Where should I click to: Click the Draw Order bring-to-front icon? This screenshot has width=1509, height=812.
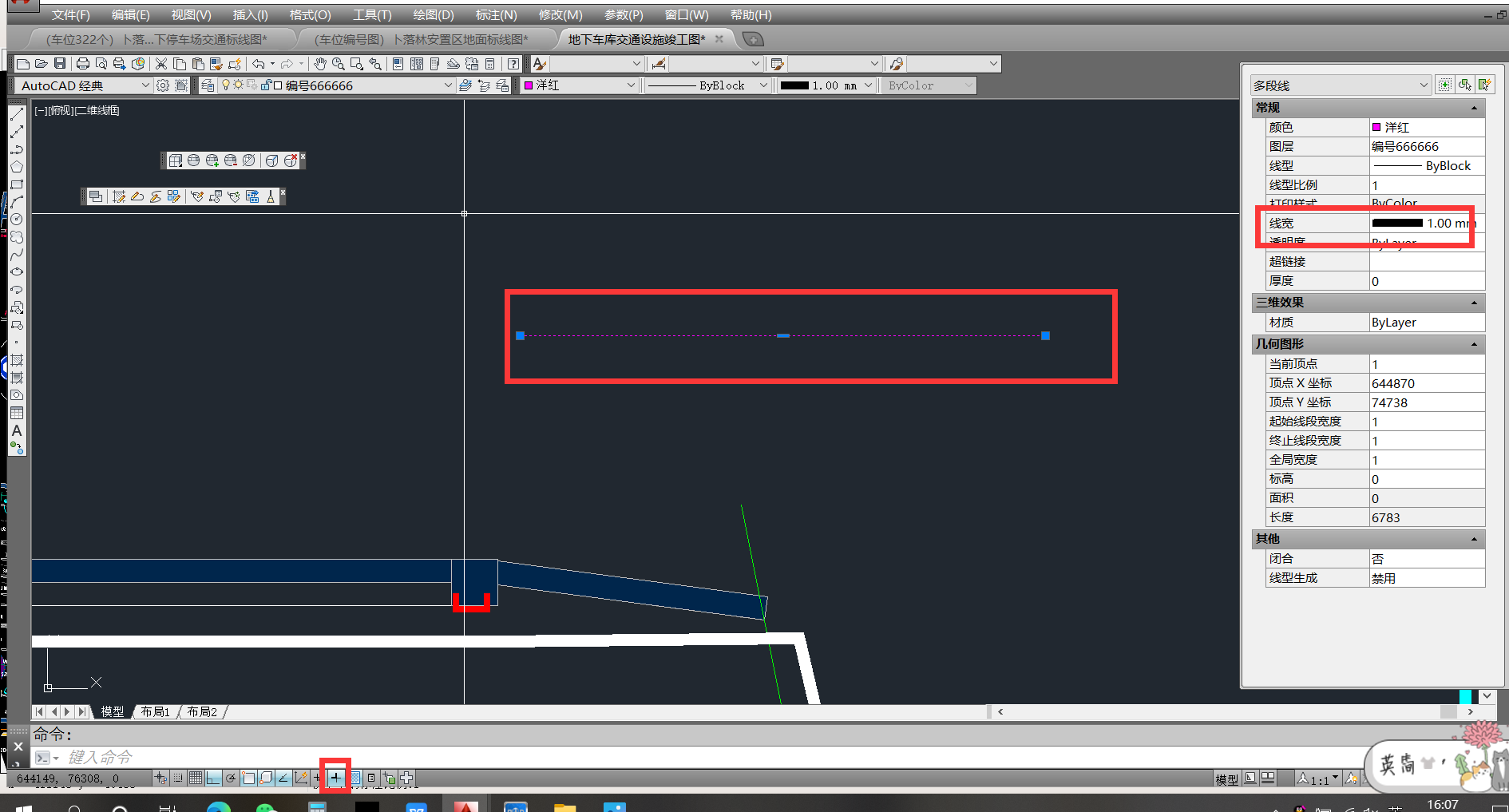[96, 196]
